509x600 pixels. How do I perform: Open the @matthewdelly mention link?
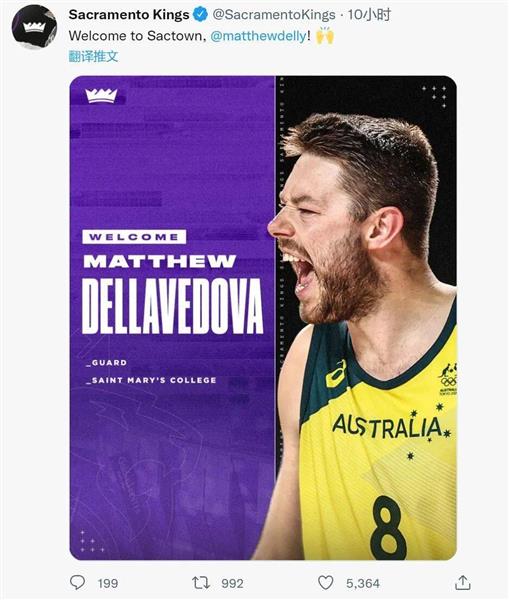click(x=258, y=36)
